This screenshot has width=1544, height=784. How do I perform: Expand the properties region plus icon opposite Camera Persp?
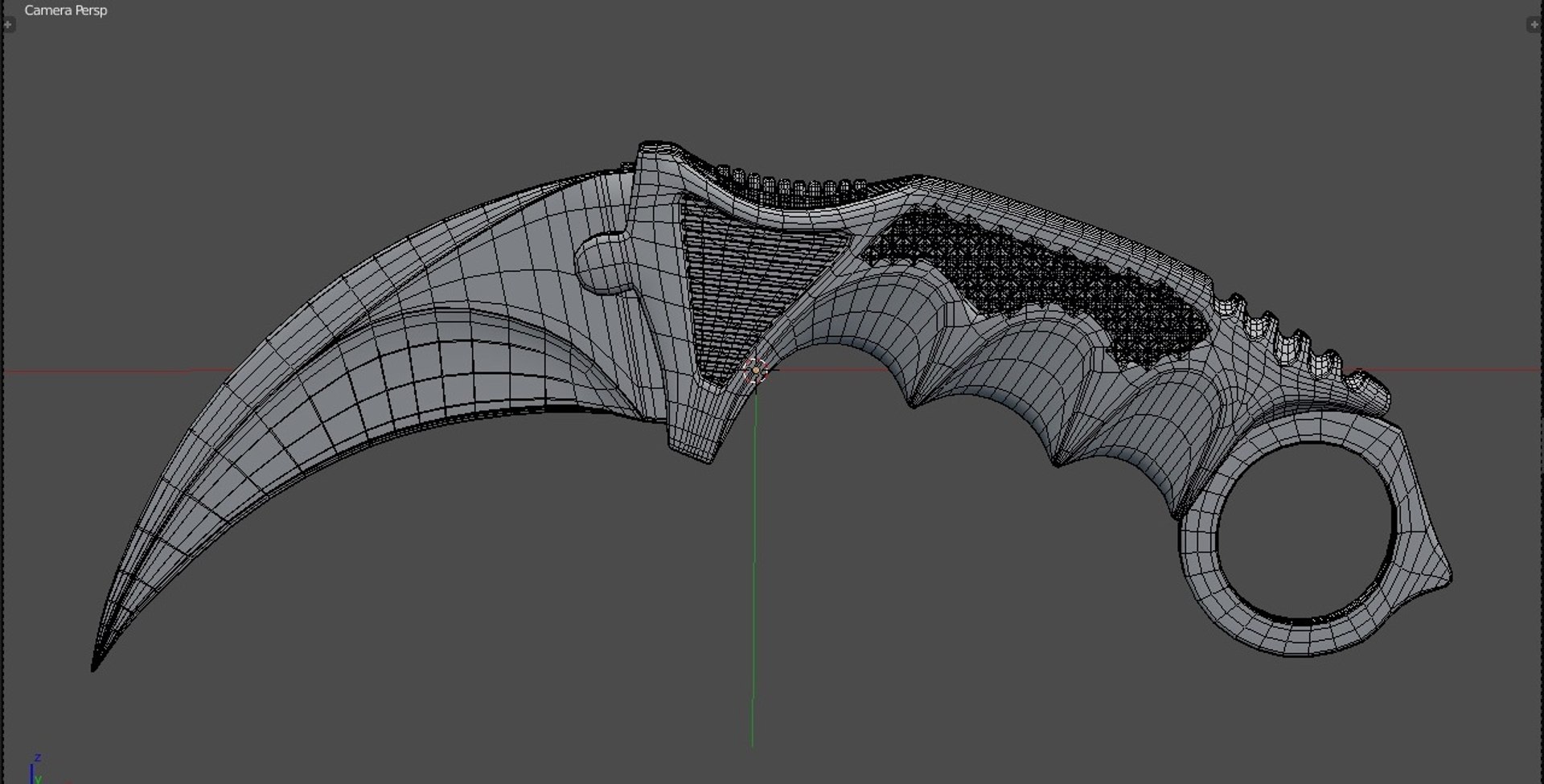(x=1534, y=25)
